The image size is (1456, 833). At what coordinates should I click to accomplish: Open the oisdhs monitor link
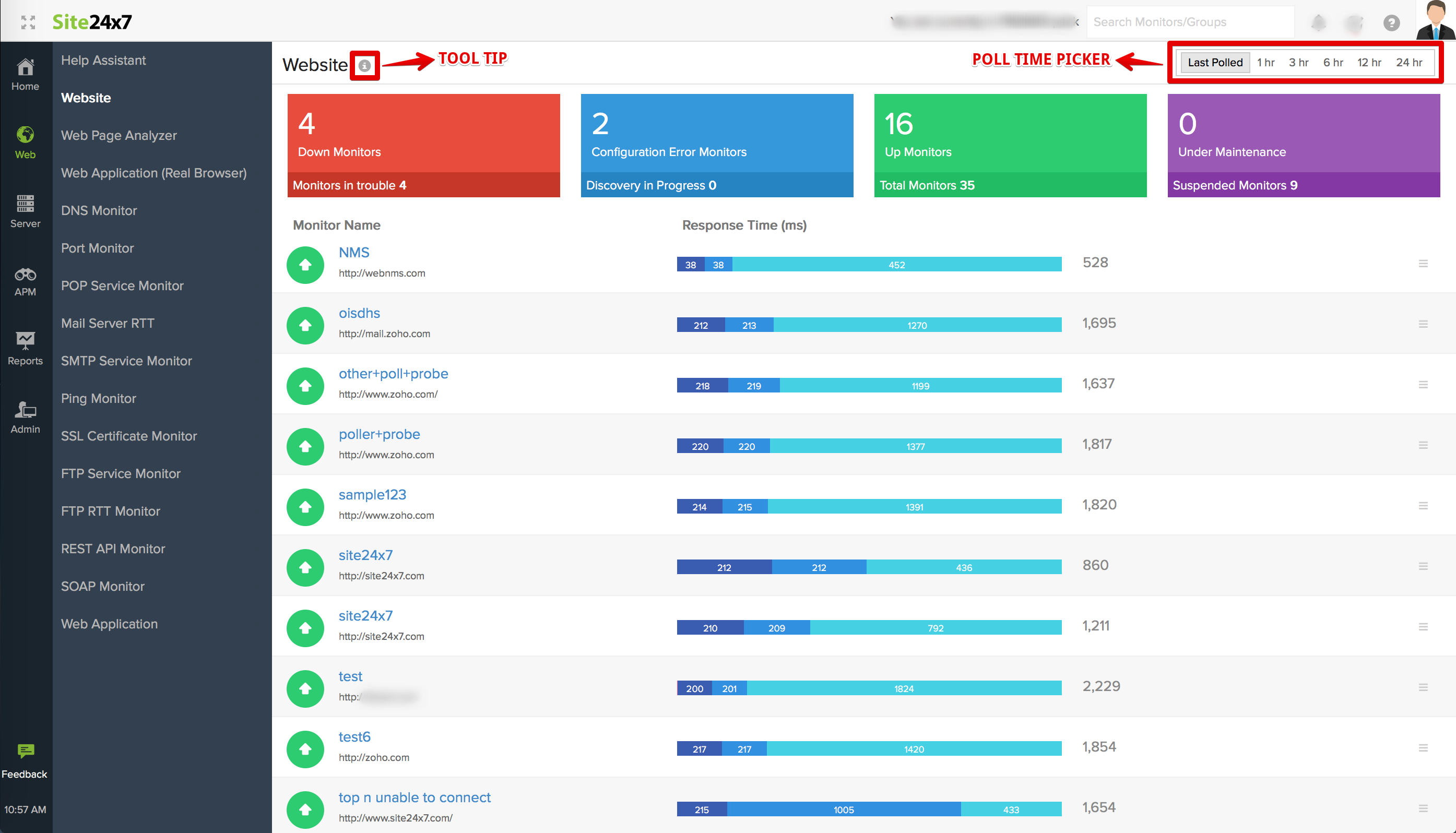[x=359, y=313]
